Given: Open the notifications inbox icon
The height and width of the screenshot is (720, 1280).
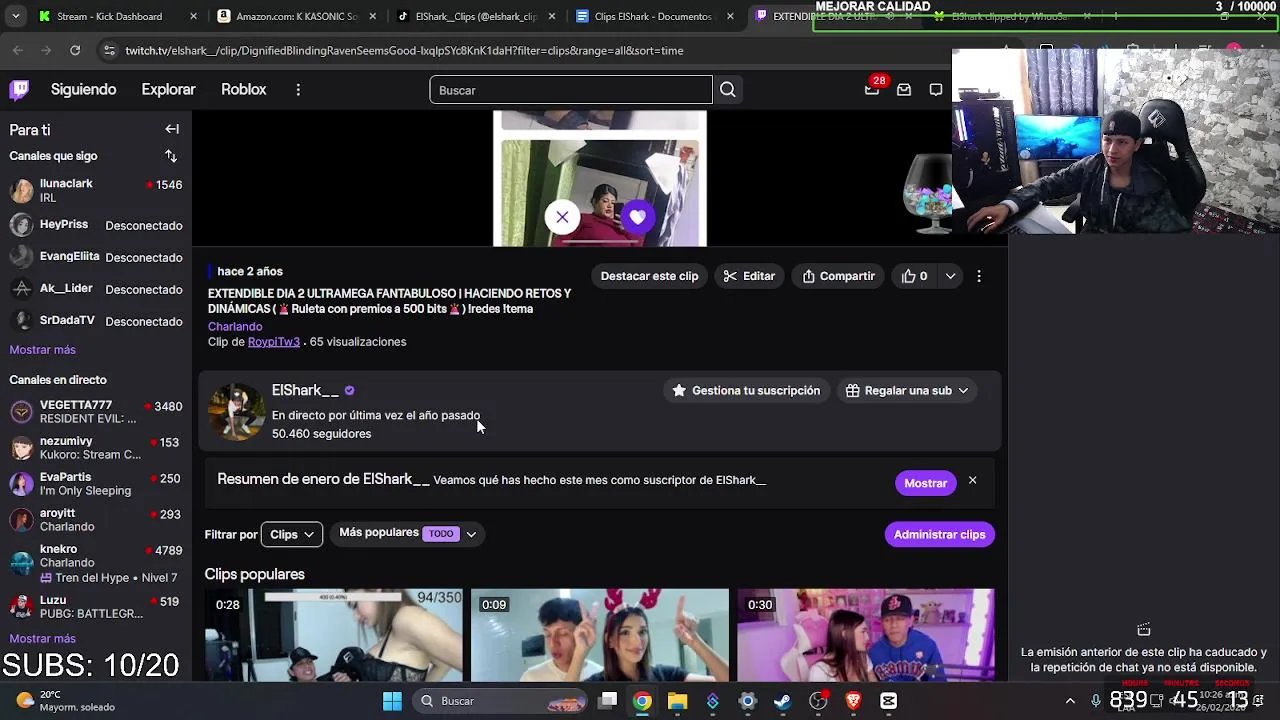Looking at the screenshot, I should pyautogui.click(x=904, y=90).
